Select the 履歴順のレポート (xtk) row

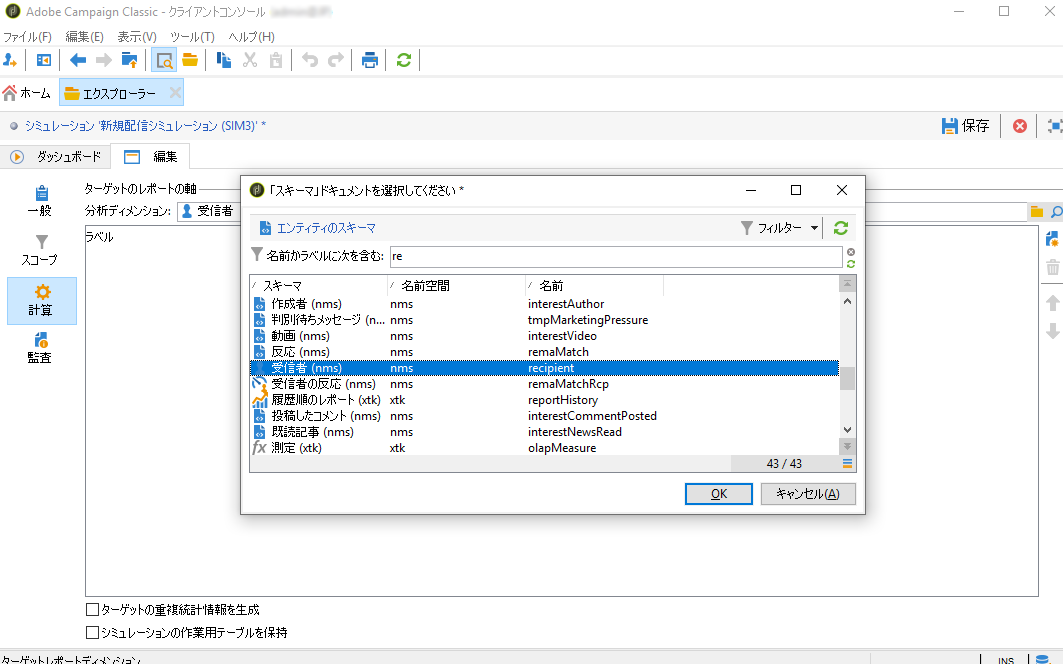(544, 400)
